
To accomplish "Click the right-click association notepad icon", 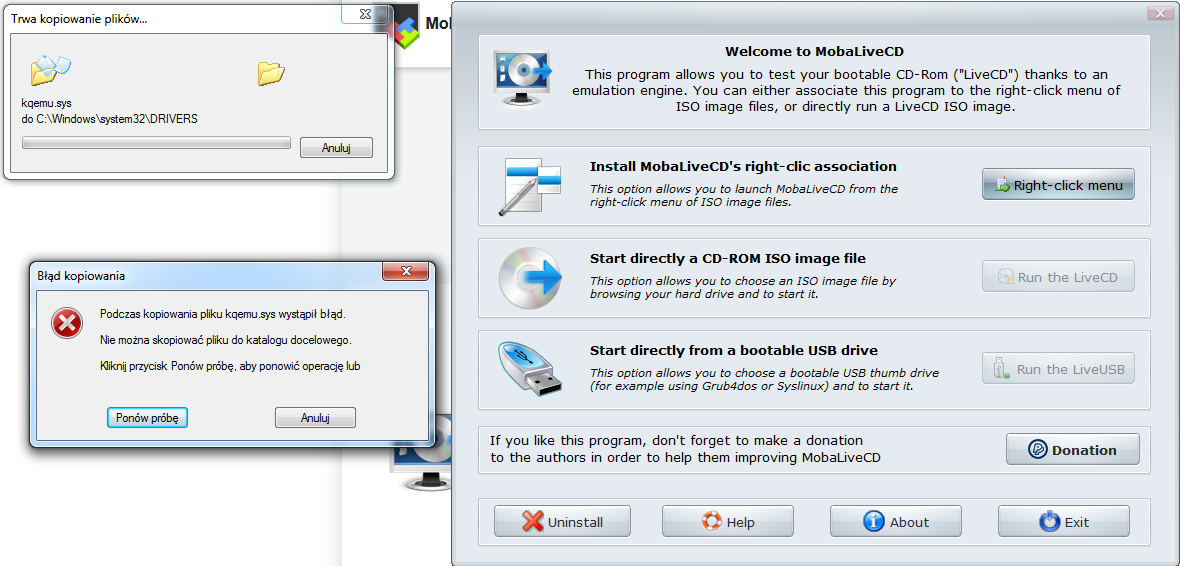I will 531,187.
